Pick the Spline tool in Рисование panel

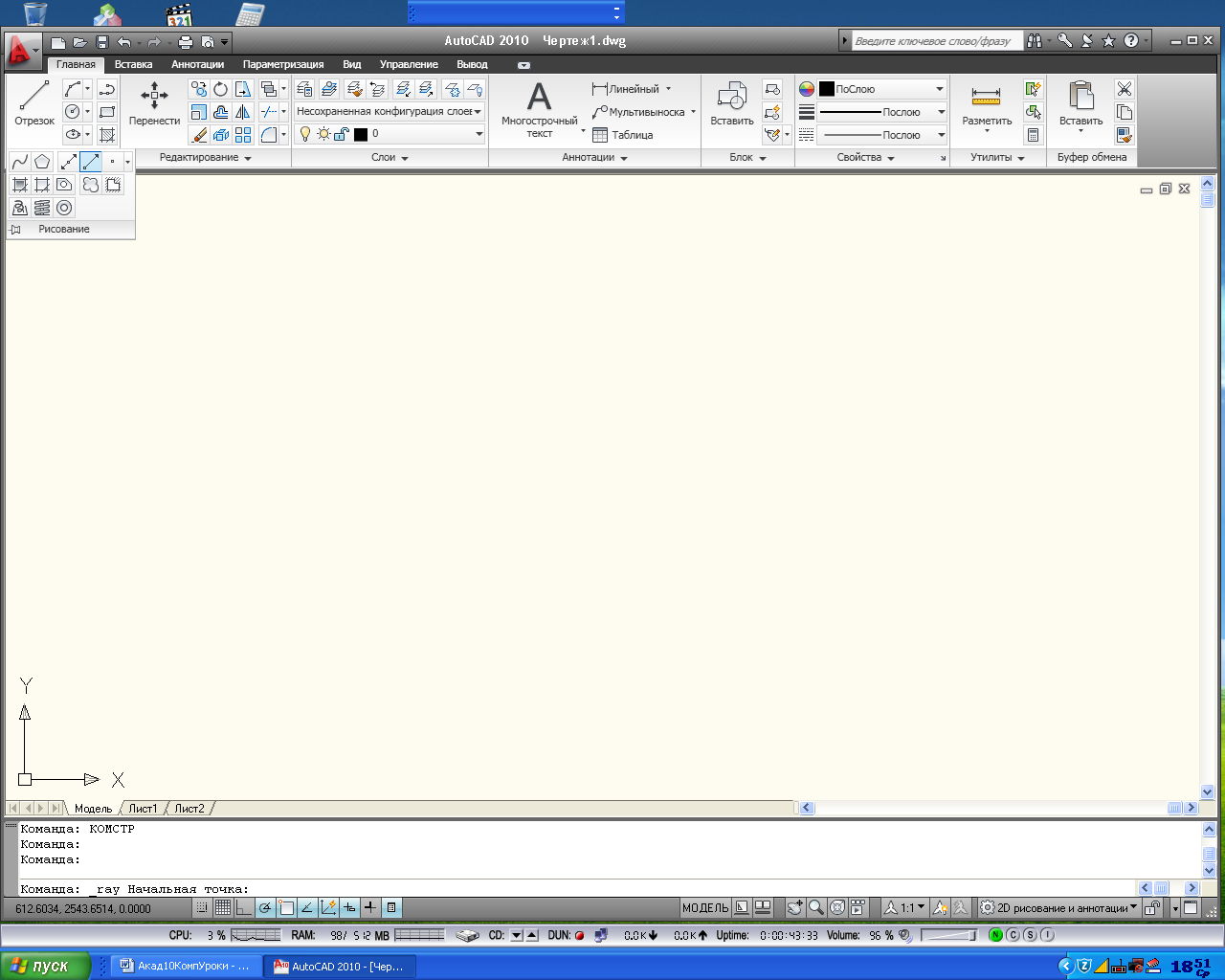pos(19,162)
